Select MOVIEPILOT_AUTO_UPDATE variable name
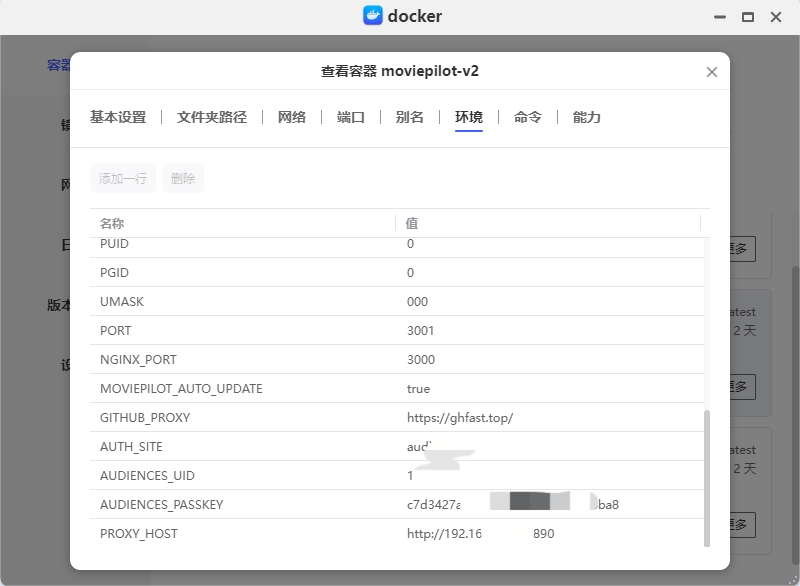This screenshot has width=800, height=586. tap(181, 389)
